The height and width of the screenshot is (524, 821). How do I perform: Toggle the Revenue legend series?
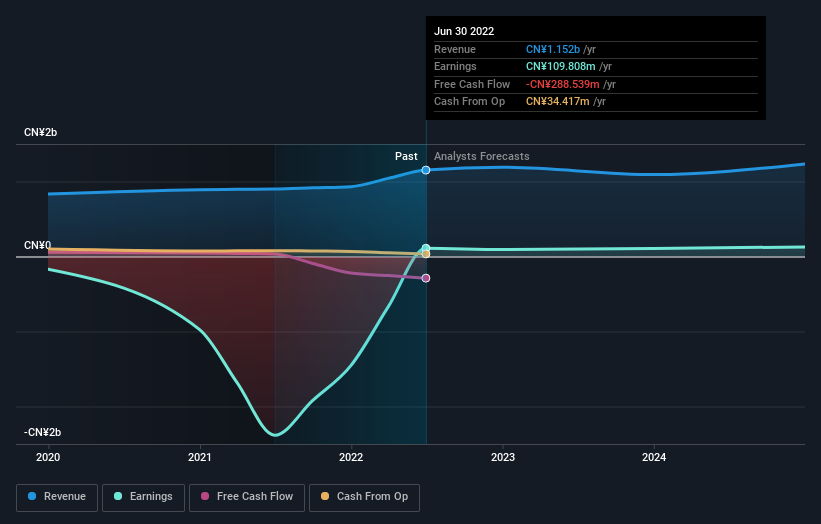(x=57, y=497)
